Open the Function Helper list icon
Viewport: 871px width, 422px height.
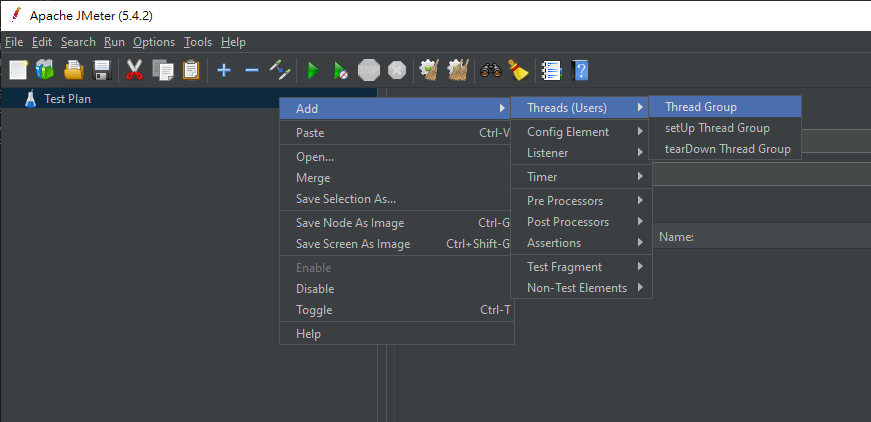552,71
